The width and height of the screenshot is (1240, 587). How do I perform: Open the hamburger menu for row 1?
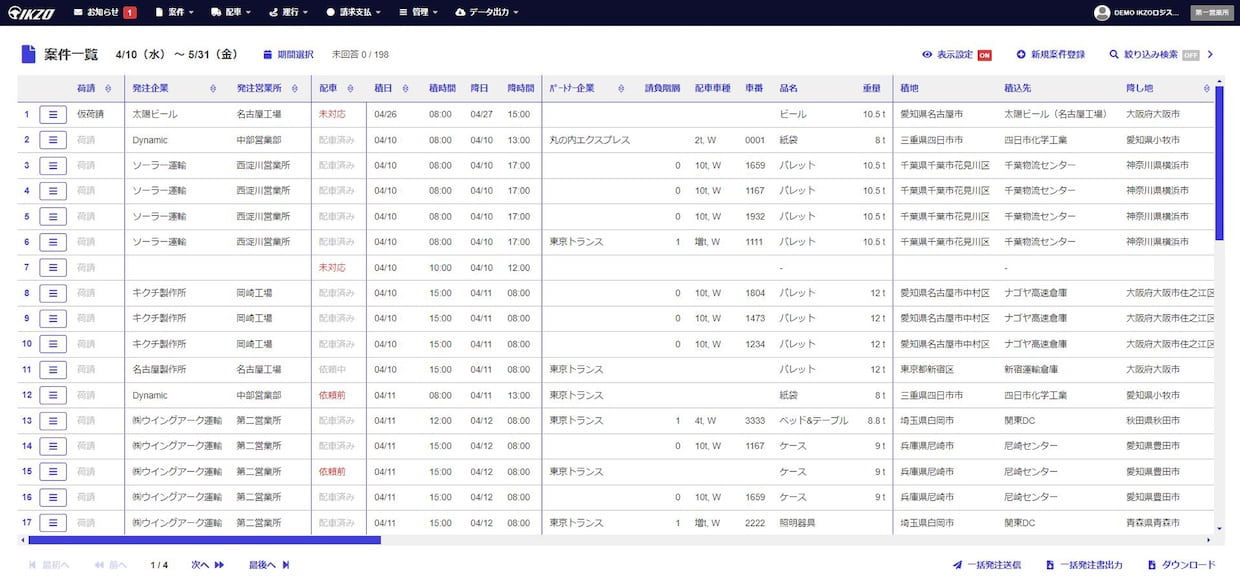point(53,114)
